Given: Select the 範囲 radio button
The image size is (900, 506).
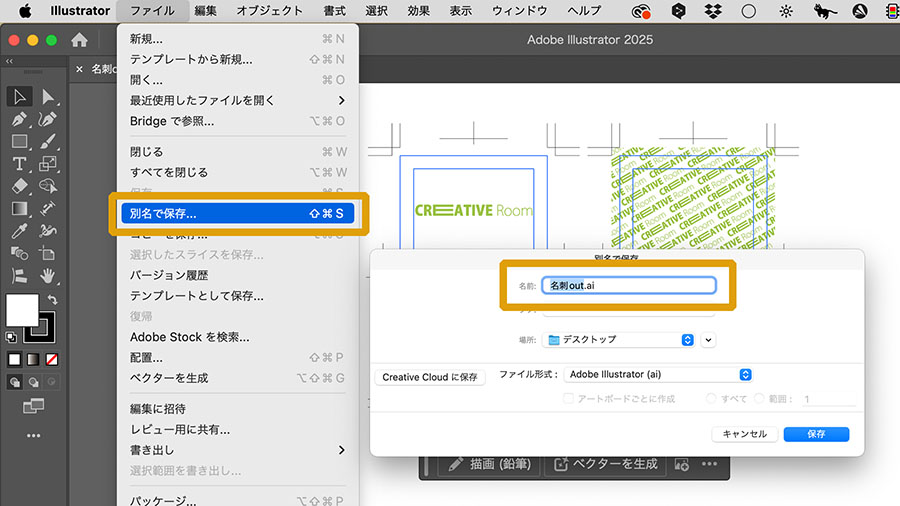Looking at the screenshot, I should click(x=759, y=398).
